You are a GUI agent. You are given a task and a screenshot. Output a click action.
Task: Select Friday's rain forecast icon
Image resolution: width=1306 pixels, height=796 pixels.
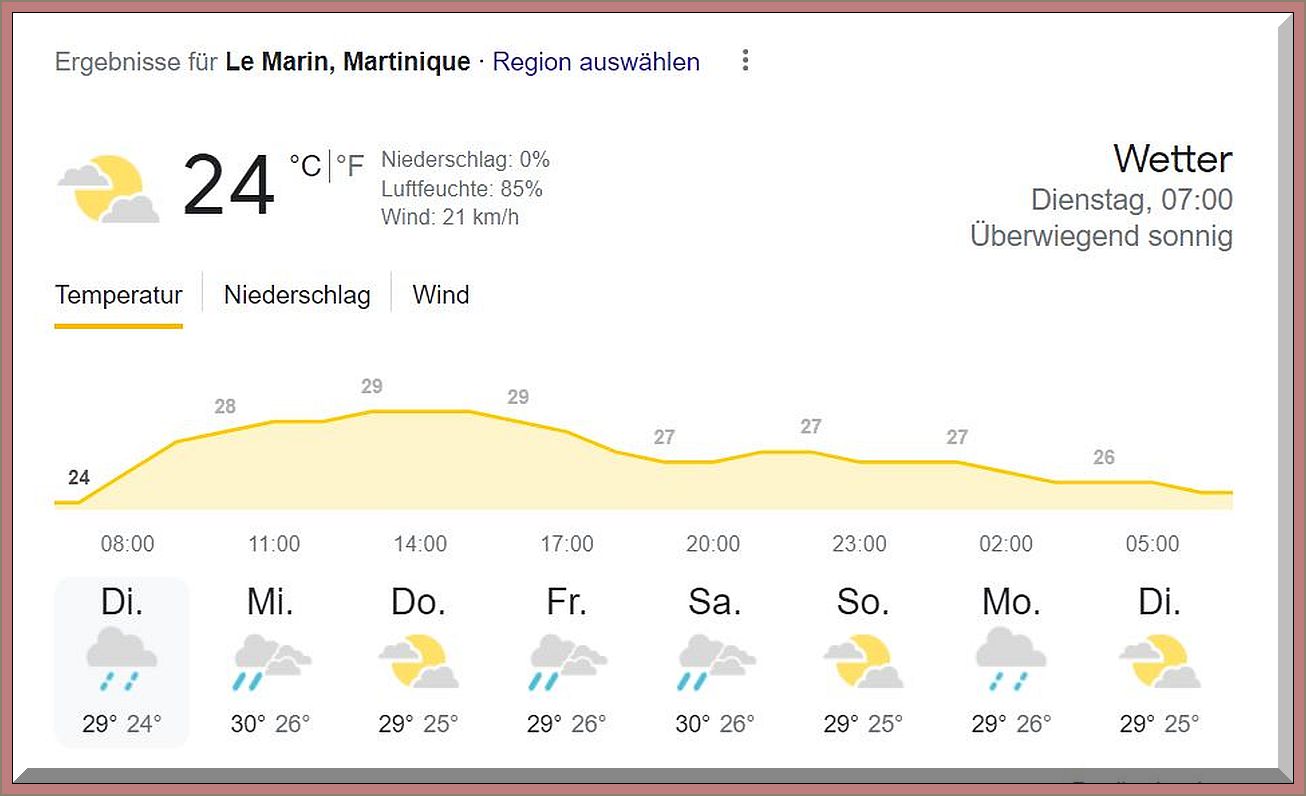[566, 661]
